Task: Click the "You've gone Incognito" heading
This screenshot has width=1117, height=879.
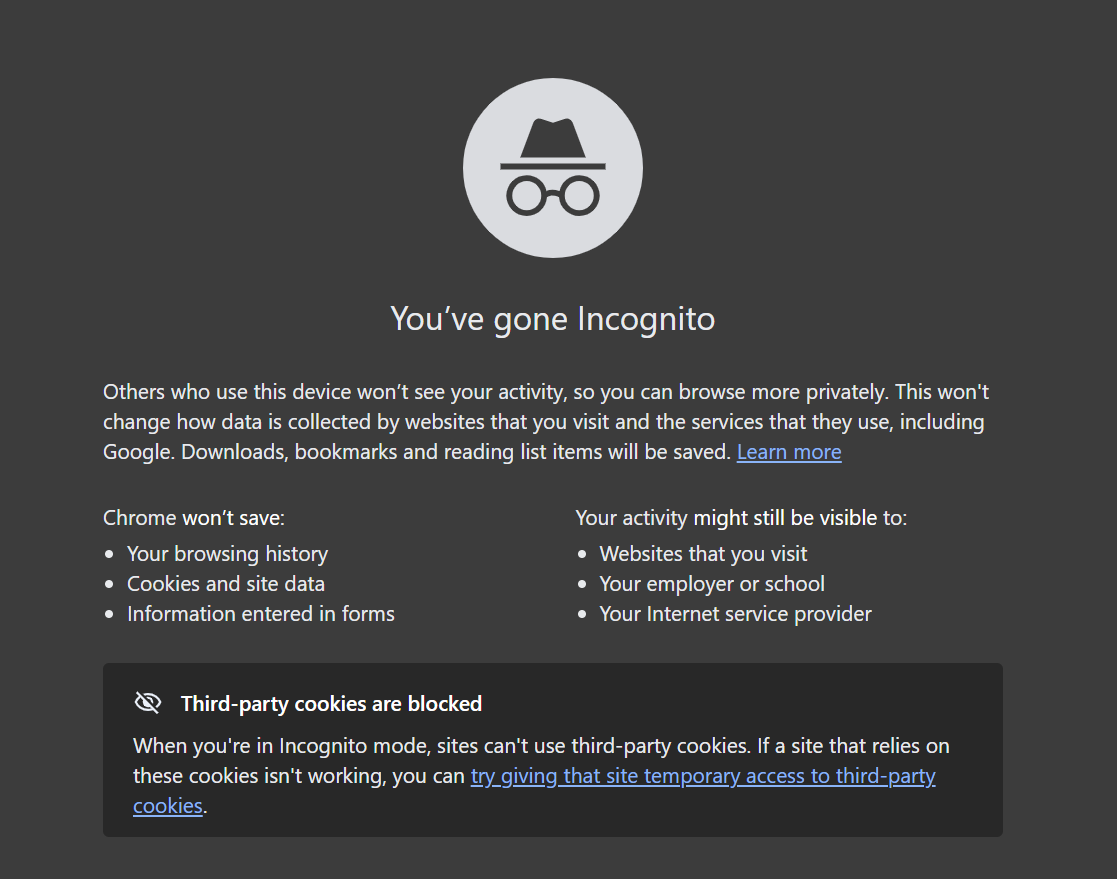Action: 552,319
